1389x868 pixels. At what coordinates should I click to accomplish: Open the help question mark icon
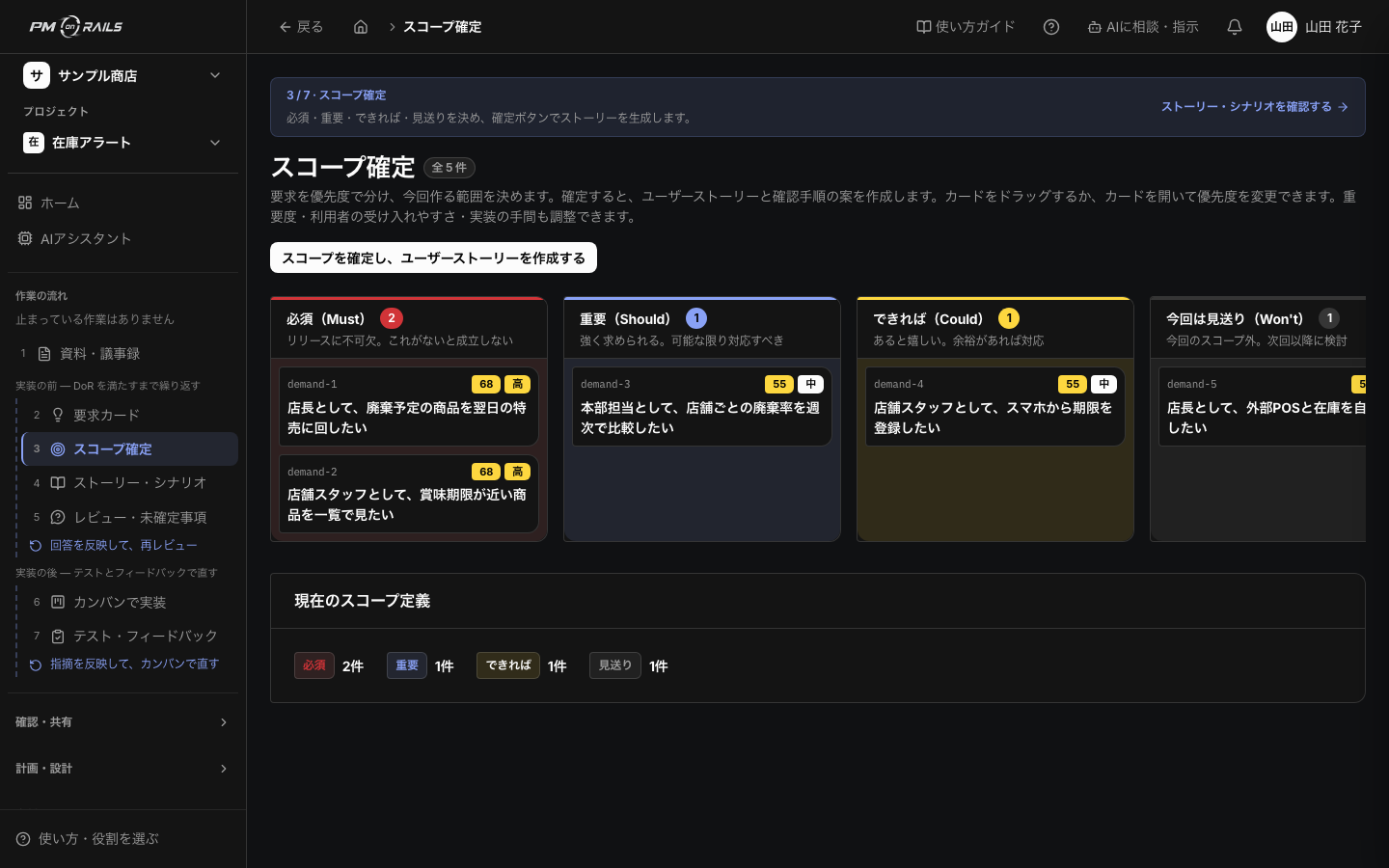(x=1051, y=27)
